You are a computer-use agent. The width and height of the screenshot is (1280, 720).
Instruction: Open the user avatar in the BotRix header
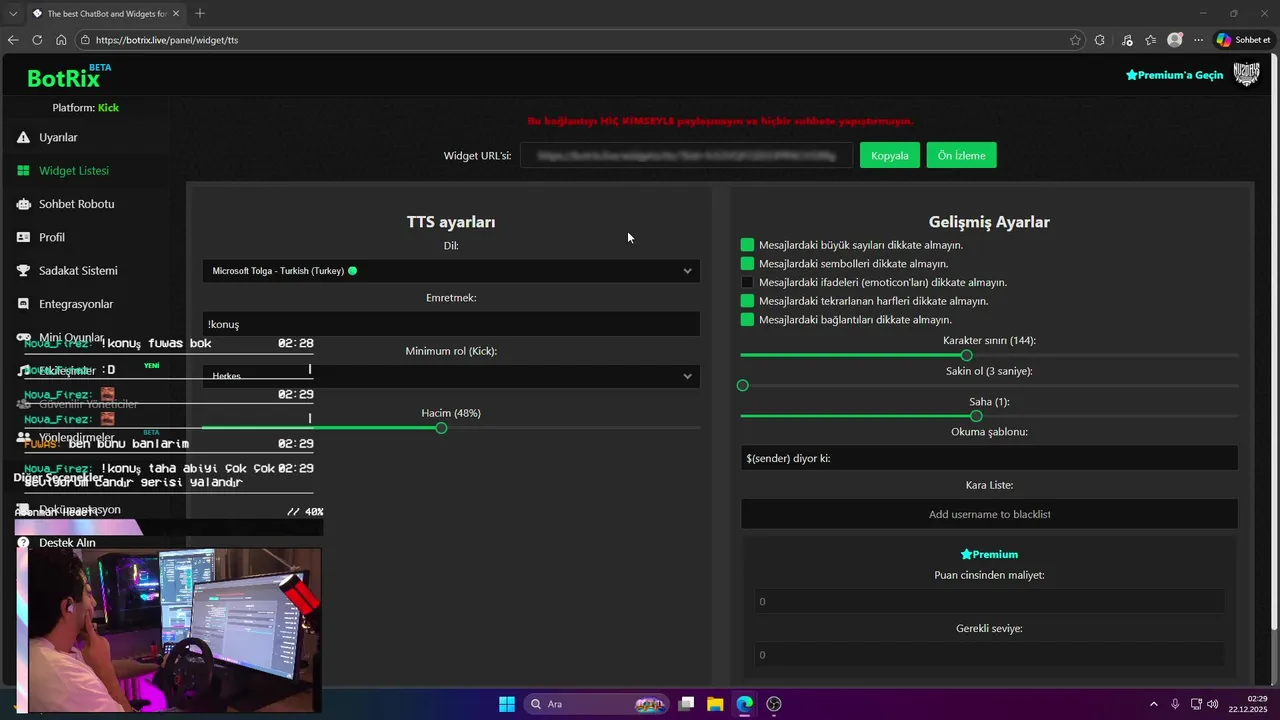[x=1246, y=74]
